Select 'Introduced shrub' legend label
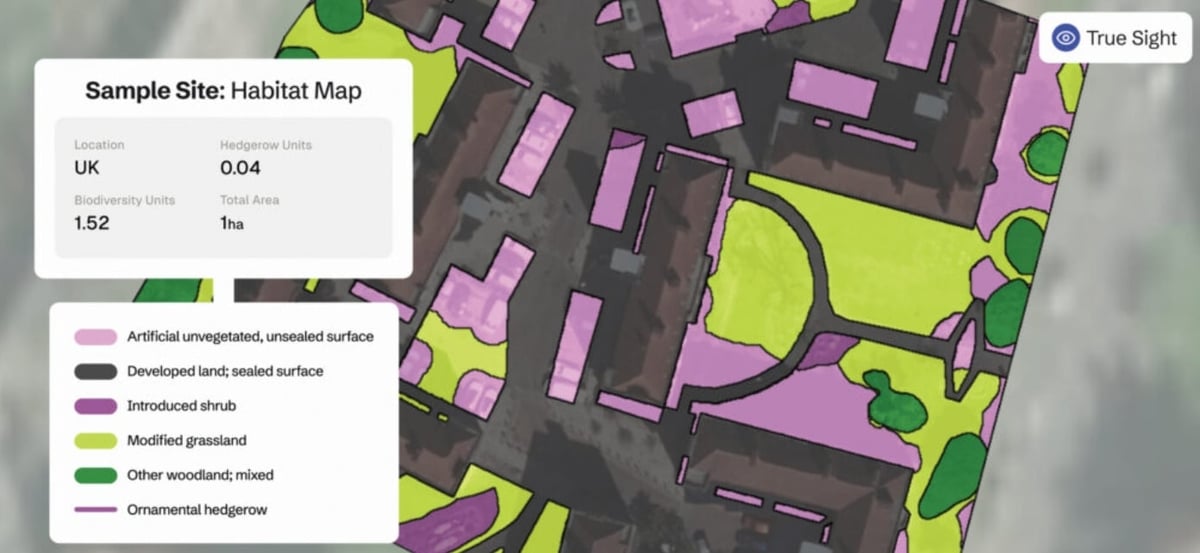Image resolution: width=1200 pixels, height=553 pixels. click(x=182, y=406)
